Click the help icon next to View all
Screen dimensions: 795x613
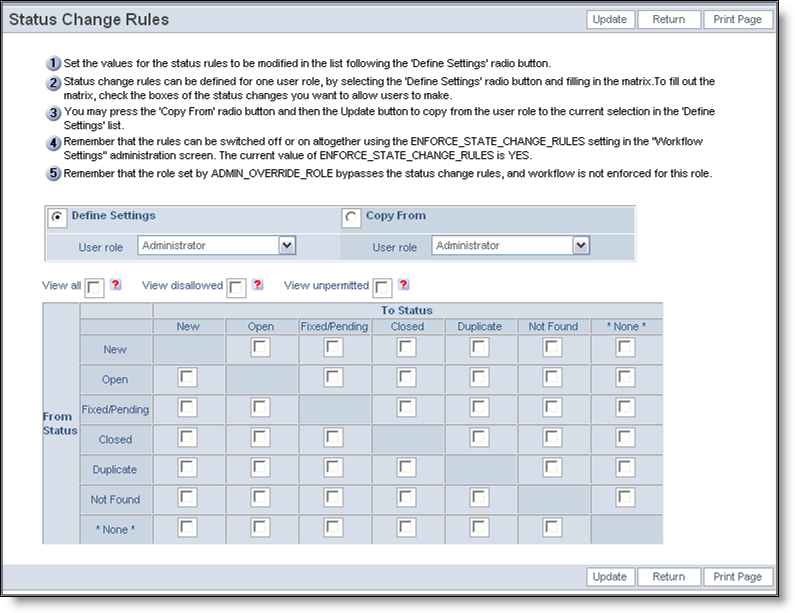[x=117, y=285]
